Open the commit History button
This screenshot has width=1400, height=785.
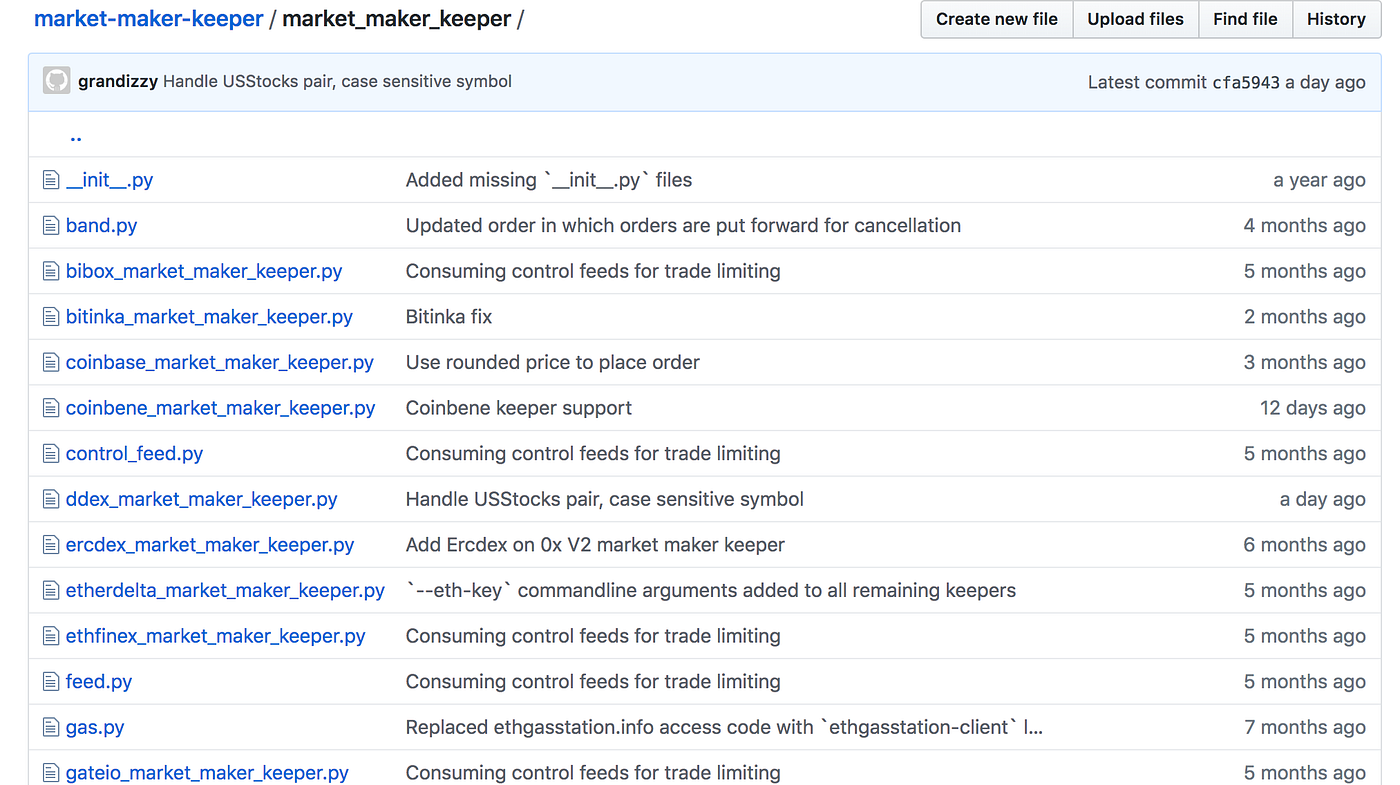(x=1336, y=19)
